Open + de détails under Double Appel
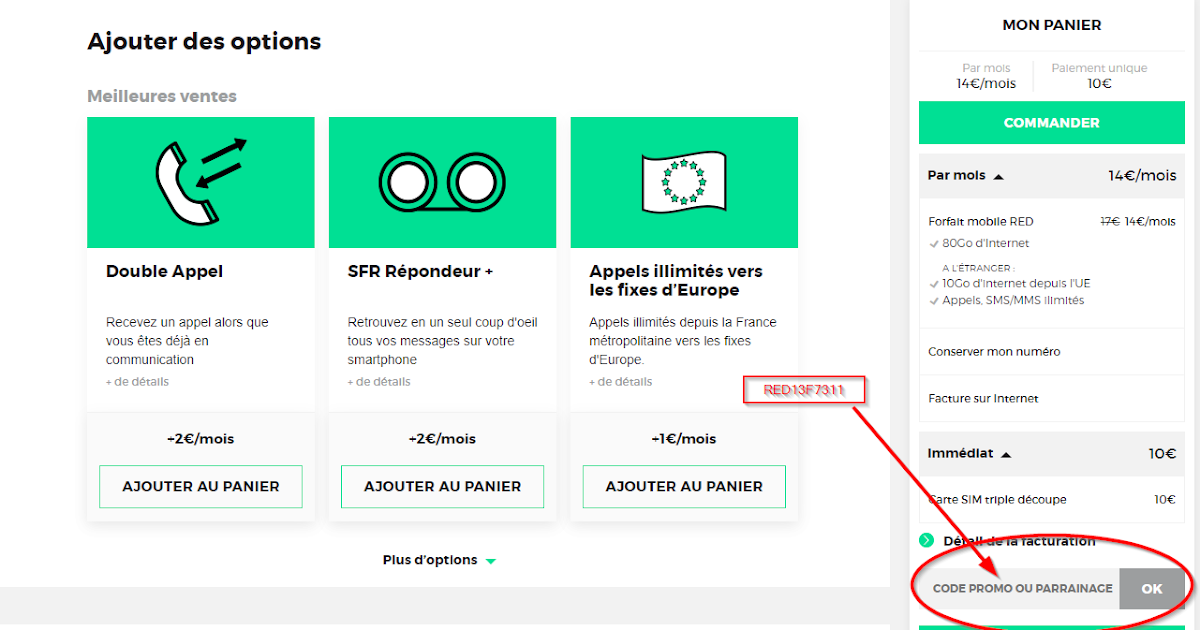1200x630 pixels. [137, 381]
